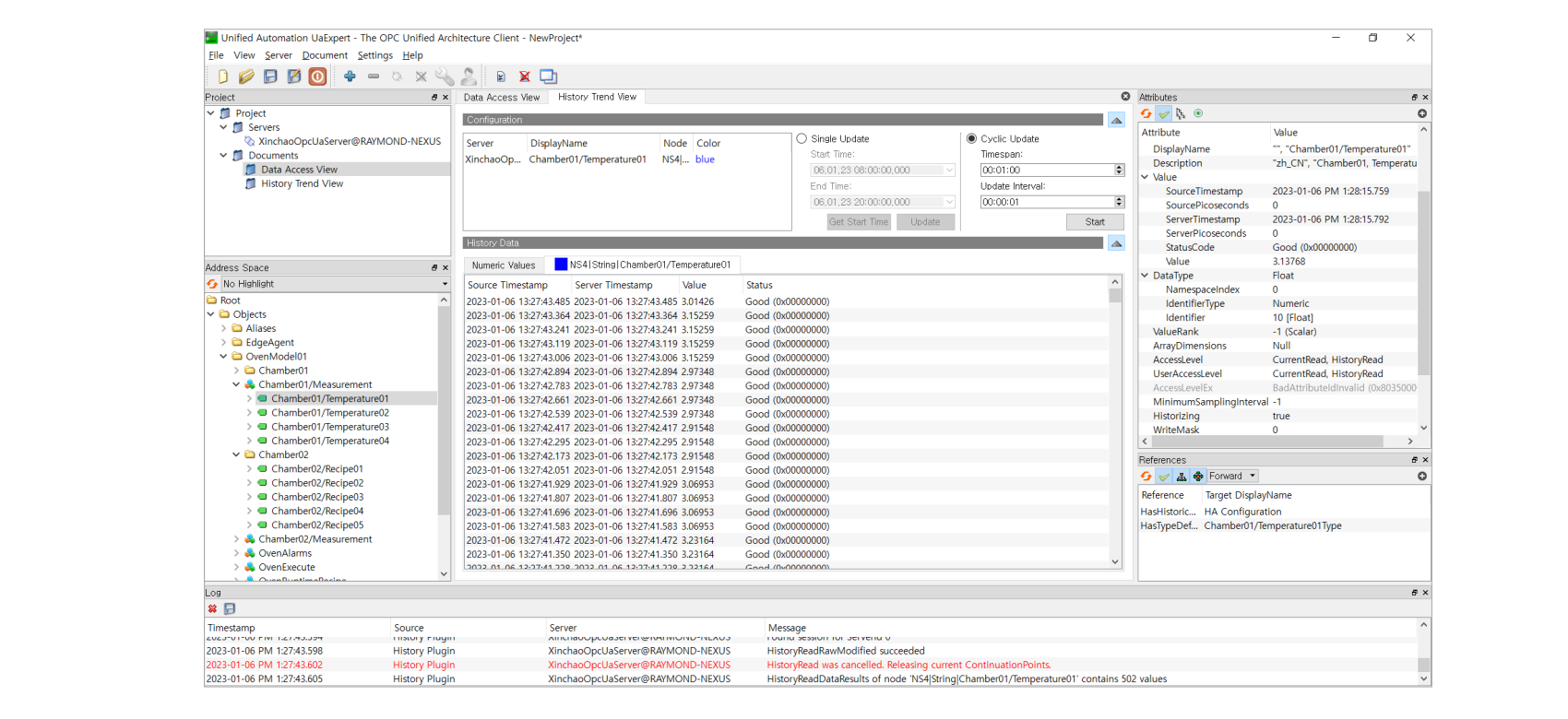Toggle the green checkmark in Attributes toolbar
This screenshot has width=1568, height=719.
(x=1164, y=113)
